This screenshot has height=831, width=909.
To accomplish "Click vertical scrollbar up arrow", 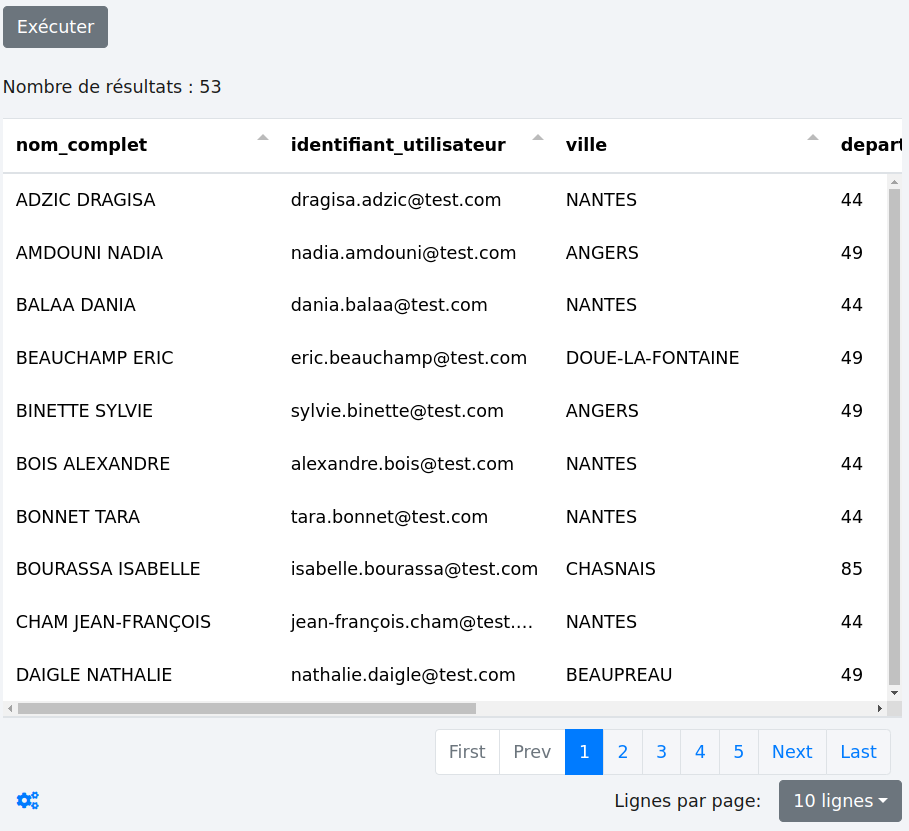I will tap(895, 181).
